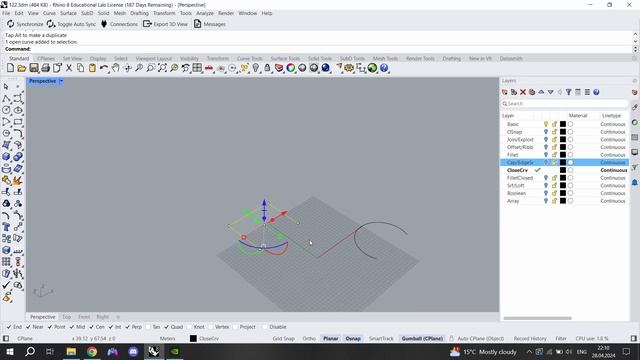The height and width of the screenshot is (360, 640).
Task: Open the Curve menu
Action: point(49,13)
